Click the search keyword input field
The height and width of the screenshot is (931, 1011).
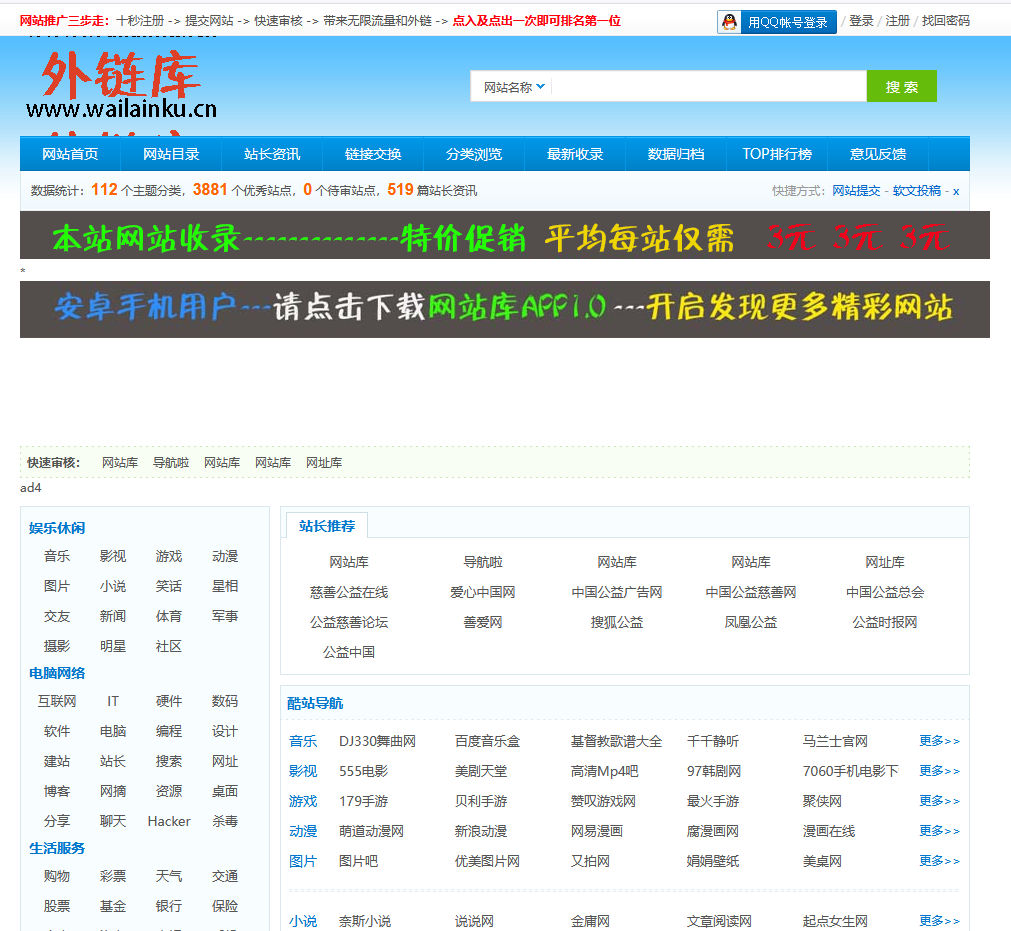click(x=708, y=87)
